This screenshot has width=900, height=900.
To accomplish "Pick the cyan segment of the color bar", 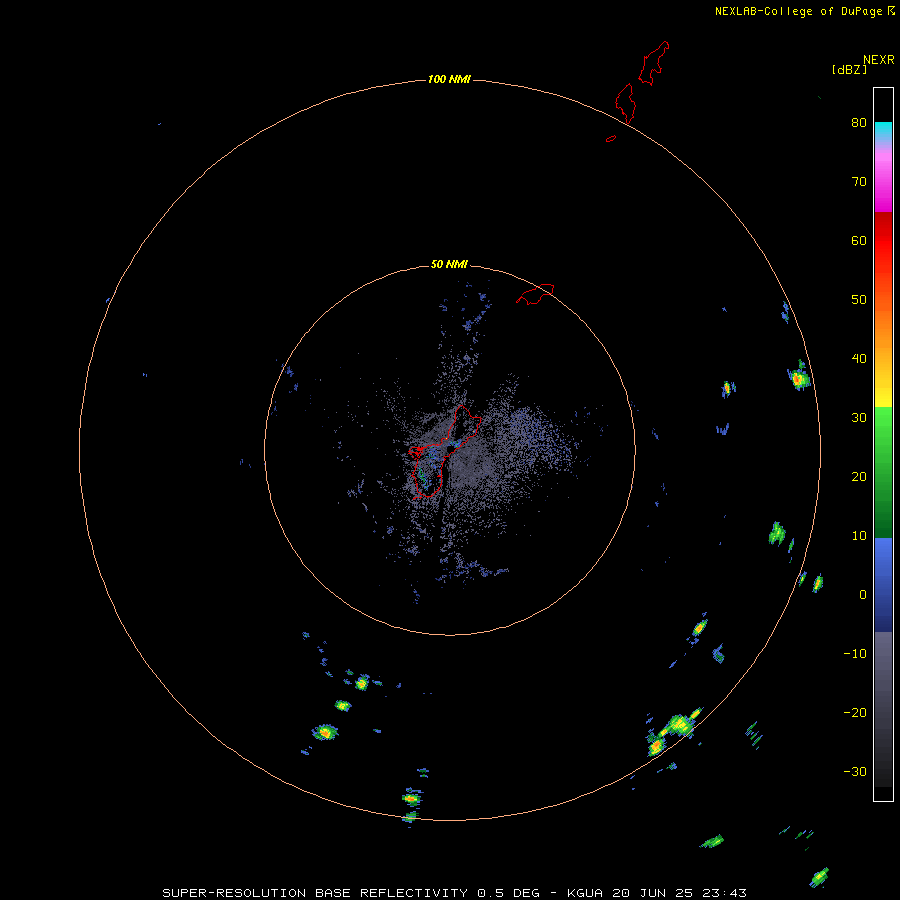I will [x=883, y=130].
